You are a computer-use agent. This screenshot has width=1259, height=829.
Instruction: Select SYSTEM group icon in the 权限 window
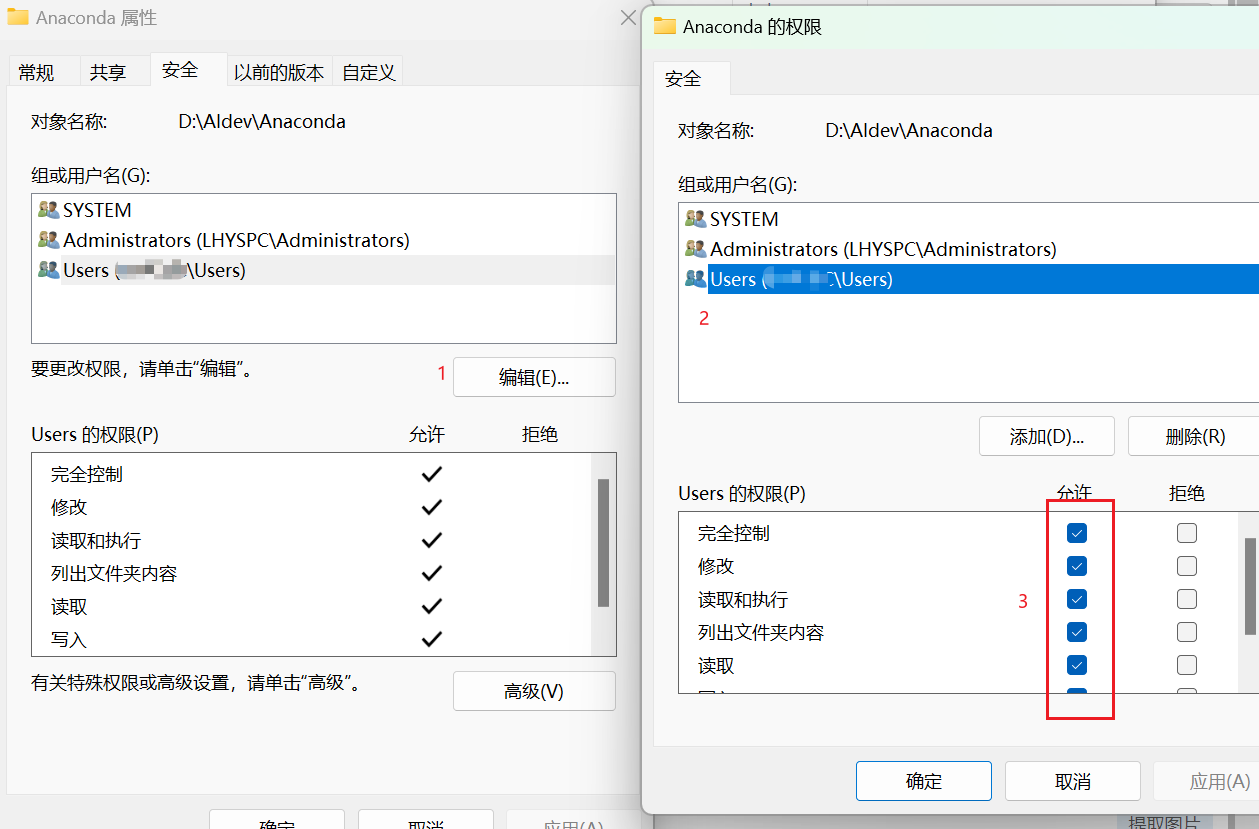[696, 219]
